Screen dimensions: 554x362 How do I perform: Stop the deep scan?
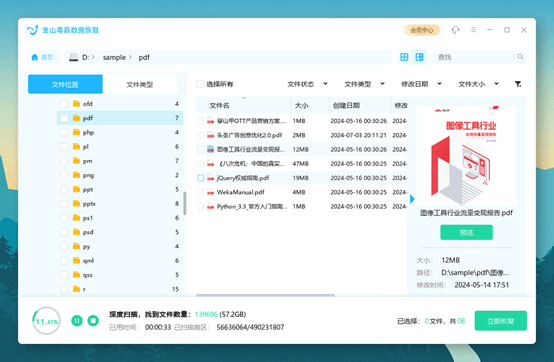tap(93, 320)
